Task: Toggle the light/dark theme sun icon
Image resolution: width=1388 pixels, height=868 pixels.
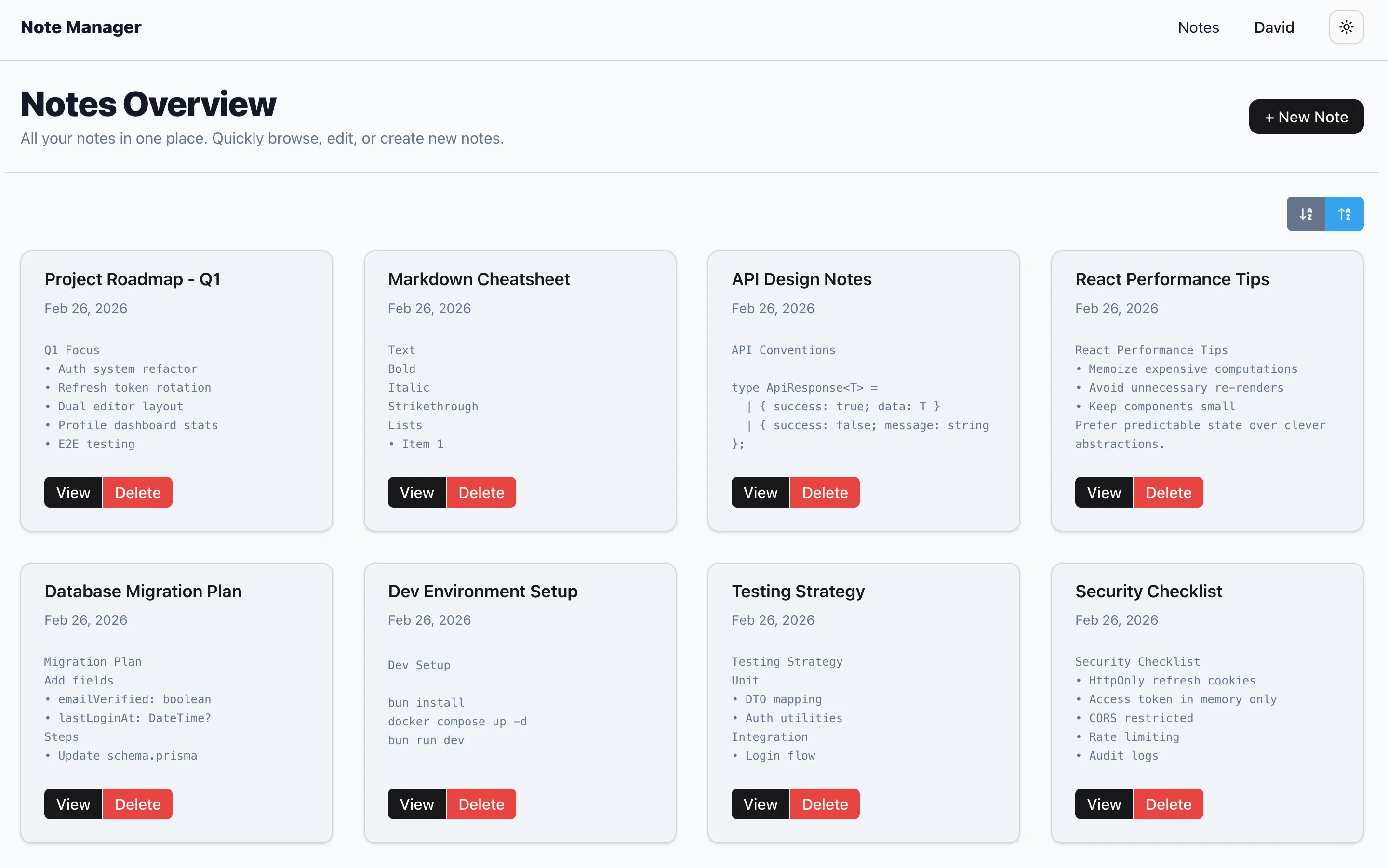Action: pyautogui.click(x=1346, y=27)
